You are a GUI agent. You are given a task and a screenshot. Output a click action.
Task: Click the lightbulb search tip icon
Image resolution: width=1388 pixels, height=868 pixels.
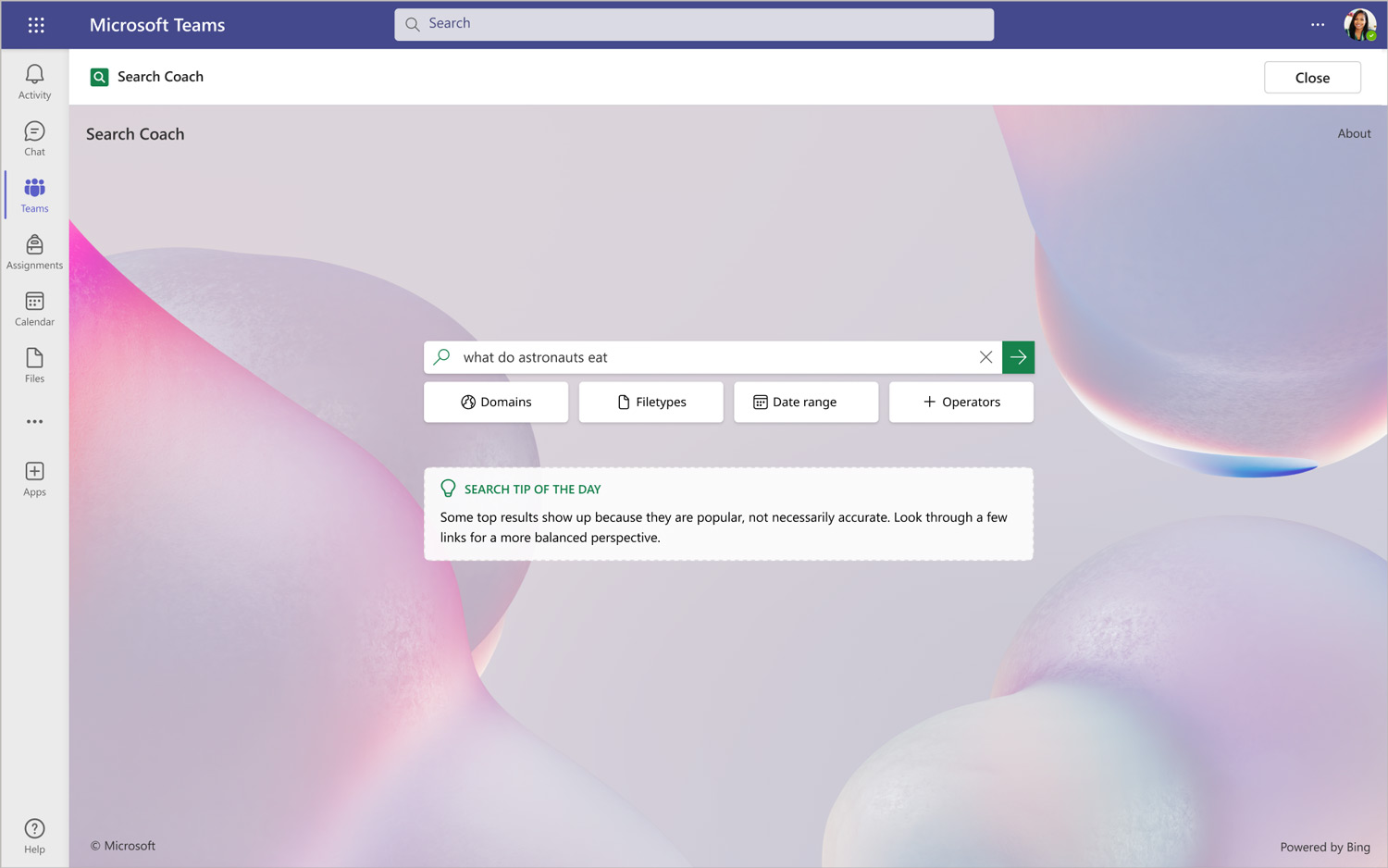tap(448, 489)
